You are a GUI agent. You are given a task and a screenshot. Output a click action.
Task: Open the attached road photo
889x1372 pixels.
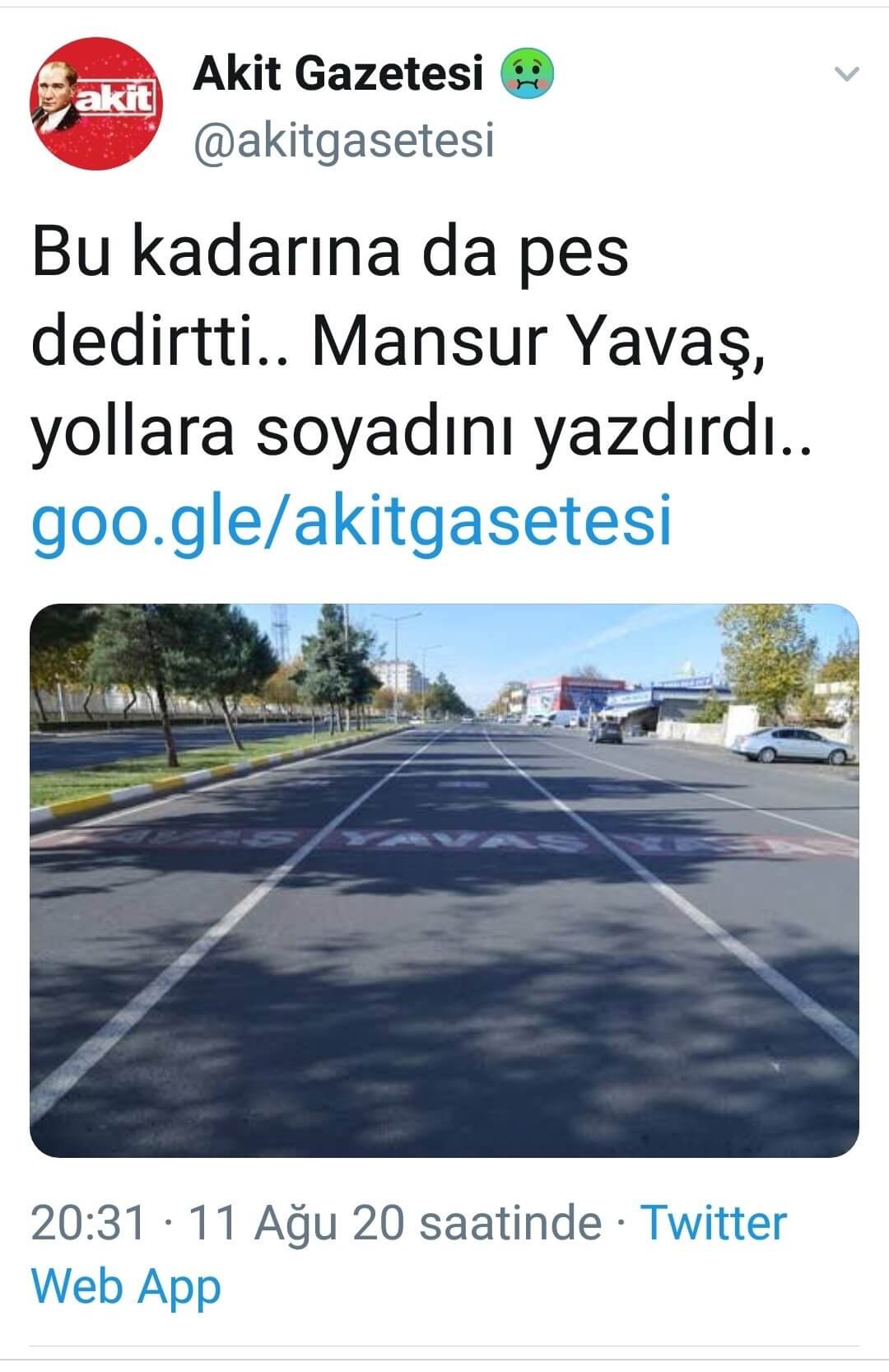point(444,880)
